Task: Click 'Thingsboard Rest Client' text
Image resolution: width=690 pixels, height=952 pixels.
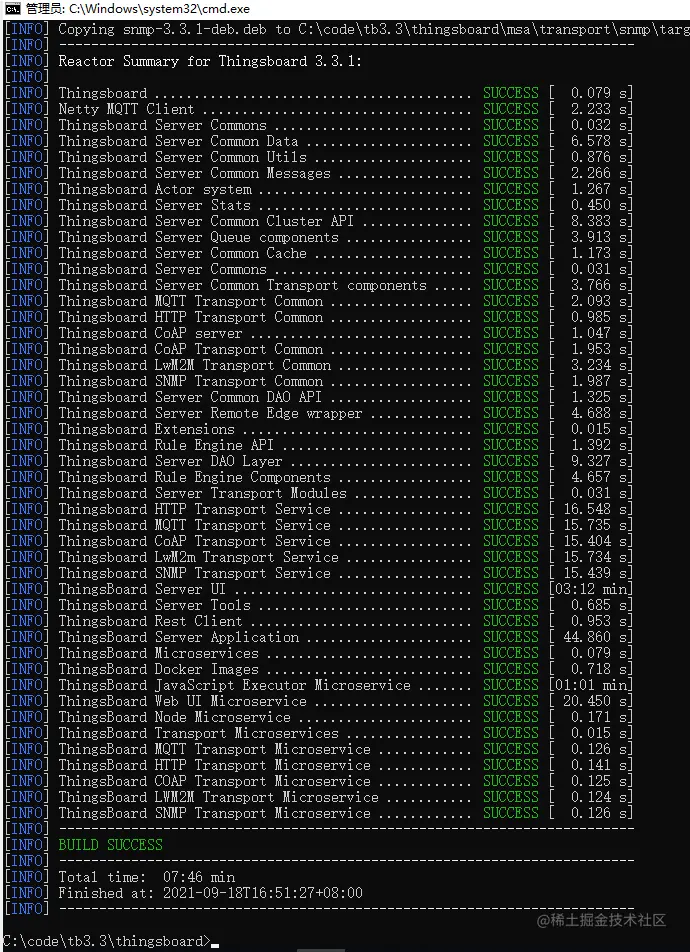Action: [150, 621]
